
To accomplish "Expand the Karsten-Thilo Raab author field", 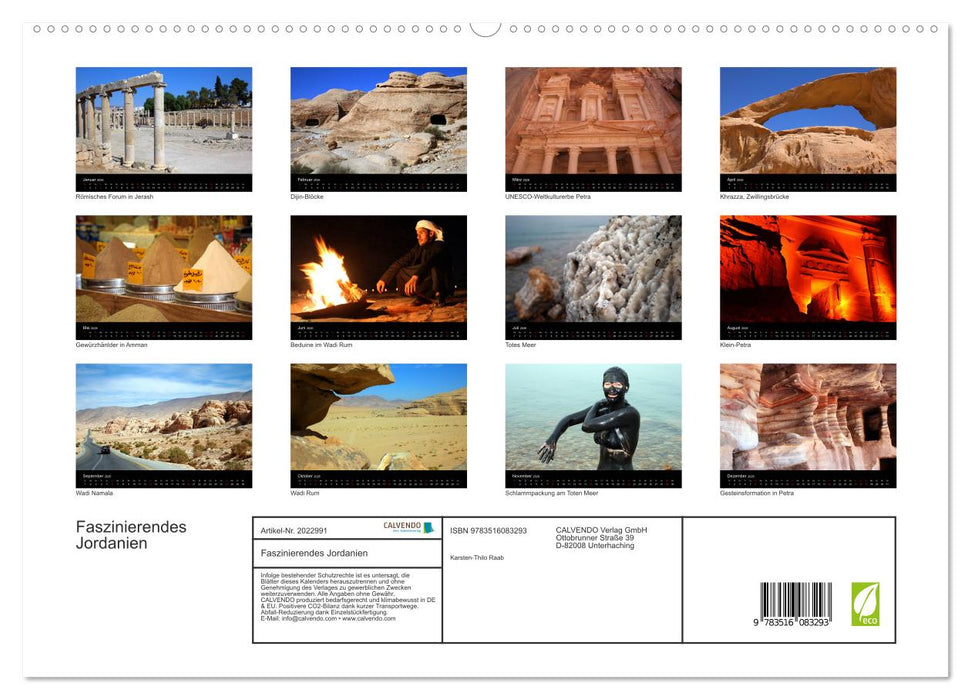I will pos(476,559).
